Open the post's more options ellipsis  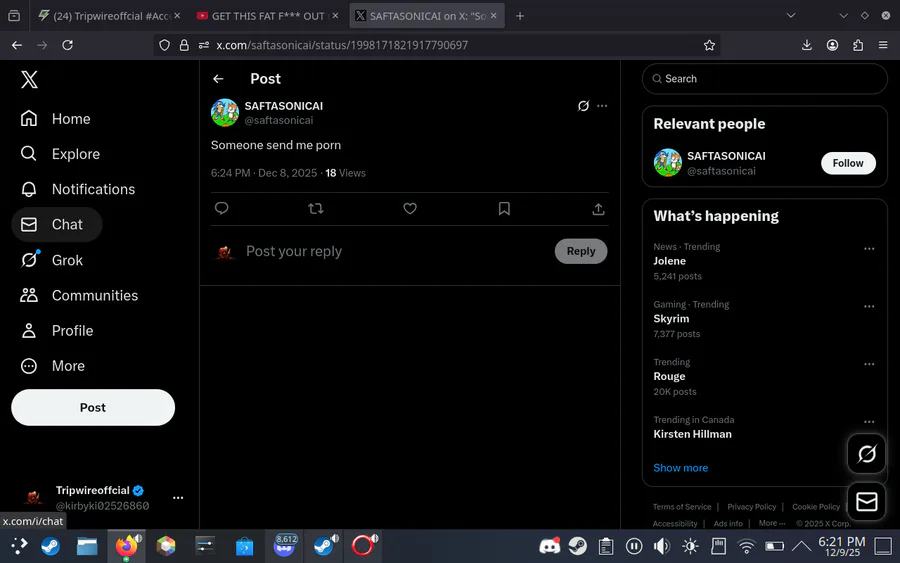(602, 106)
